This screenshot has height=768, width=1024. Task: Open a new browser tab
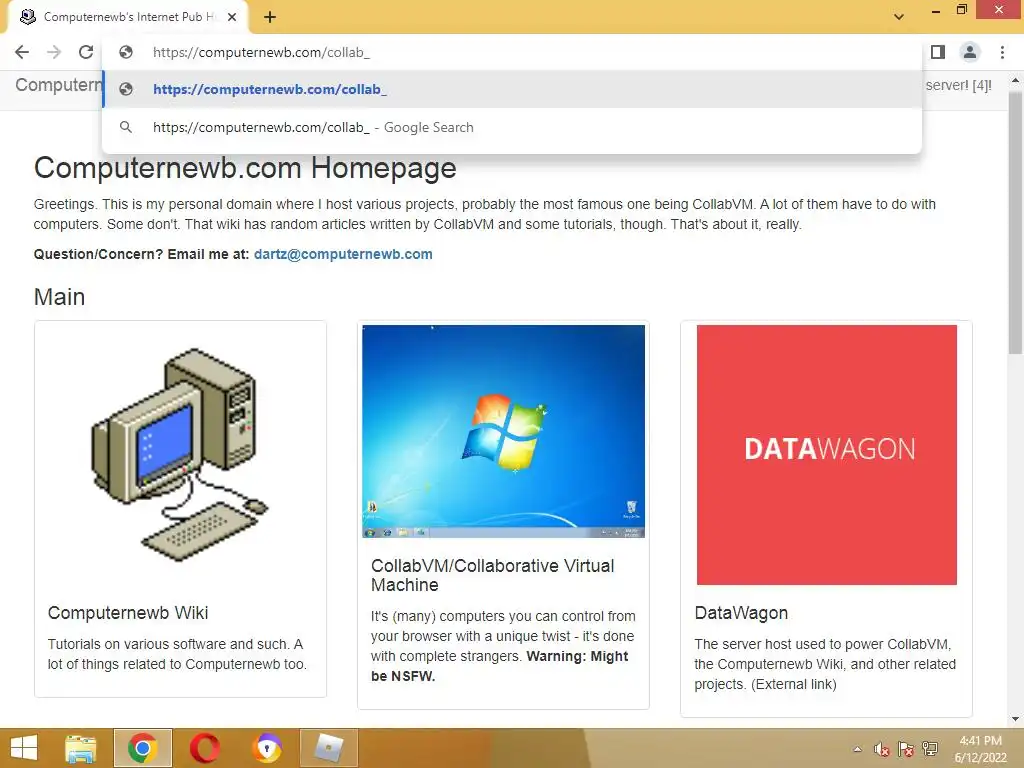point(270,17)
